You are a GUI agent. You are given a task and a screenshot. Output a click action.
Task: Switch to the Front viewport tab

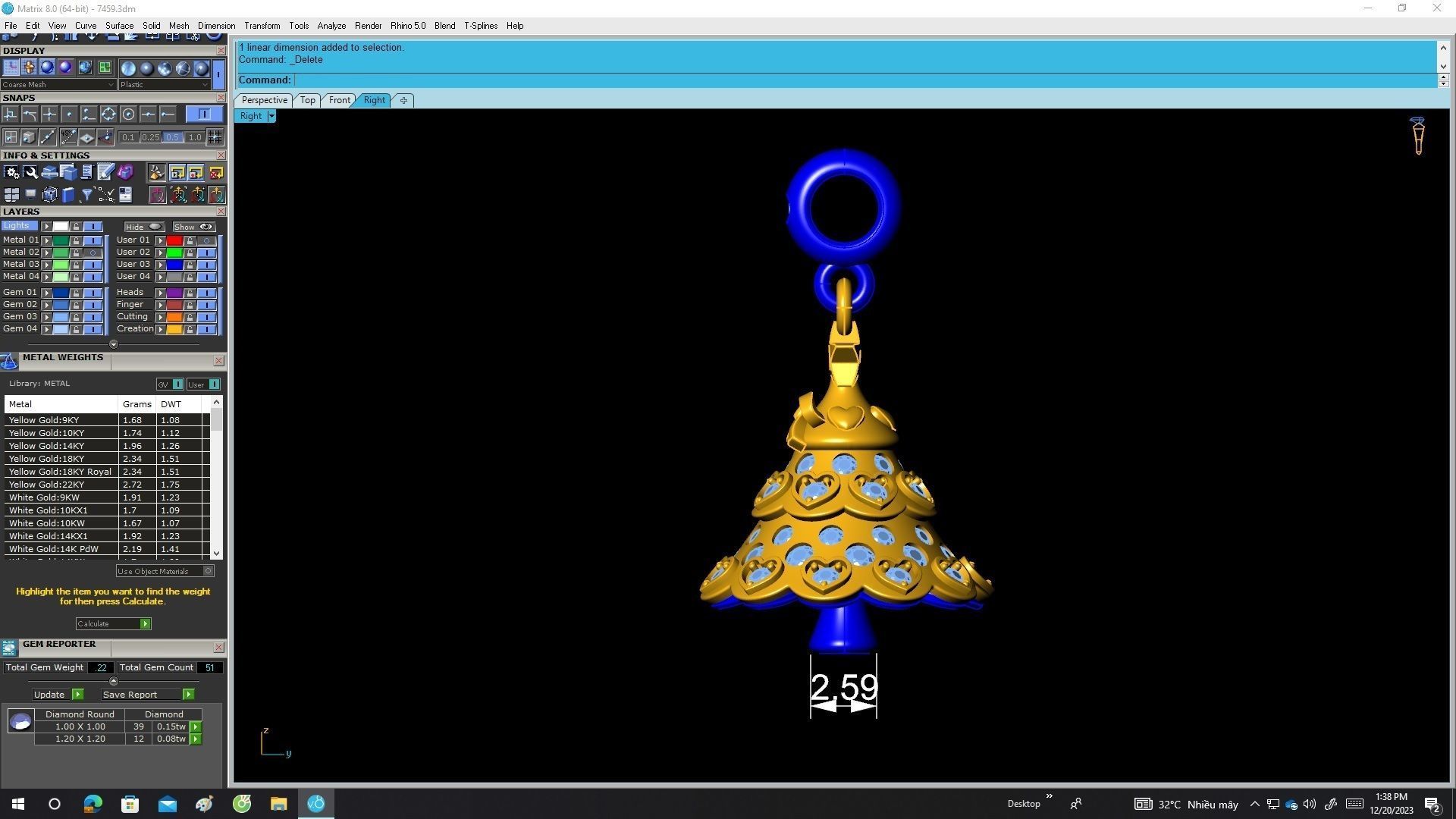[x=339, y=100]
